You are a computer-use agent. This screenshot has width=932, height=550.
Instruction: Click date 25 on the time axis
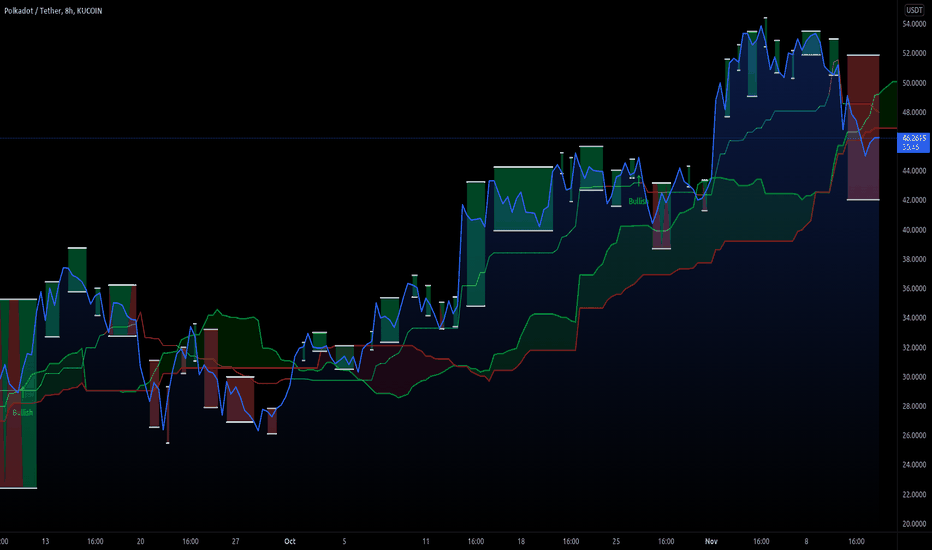pos(616,542)
